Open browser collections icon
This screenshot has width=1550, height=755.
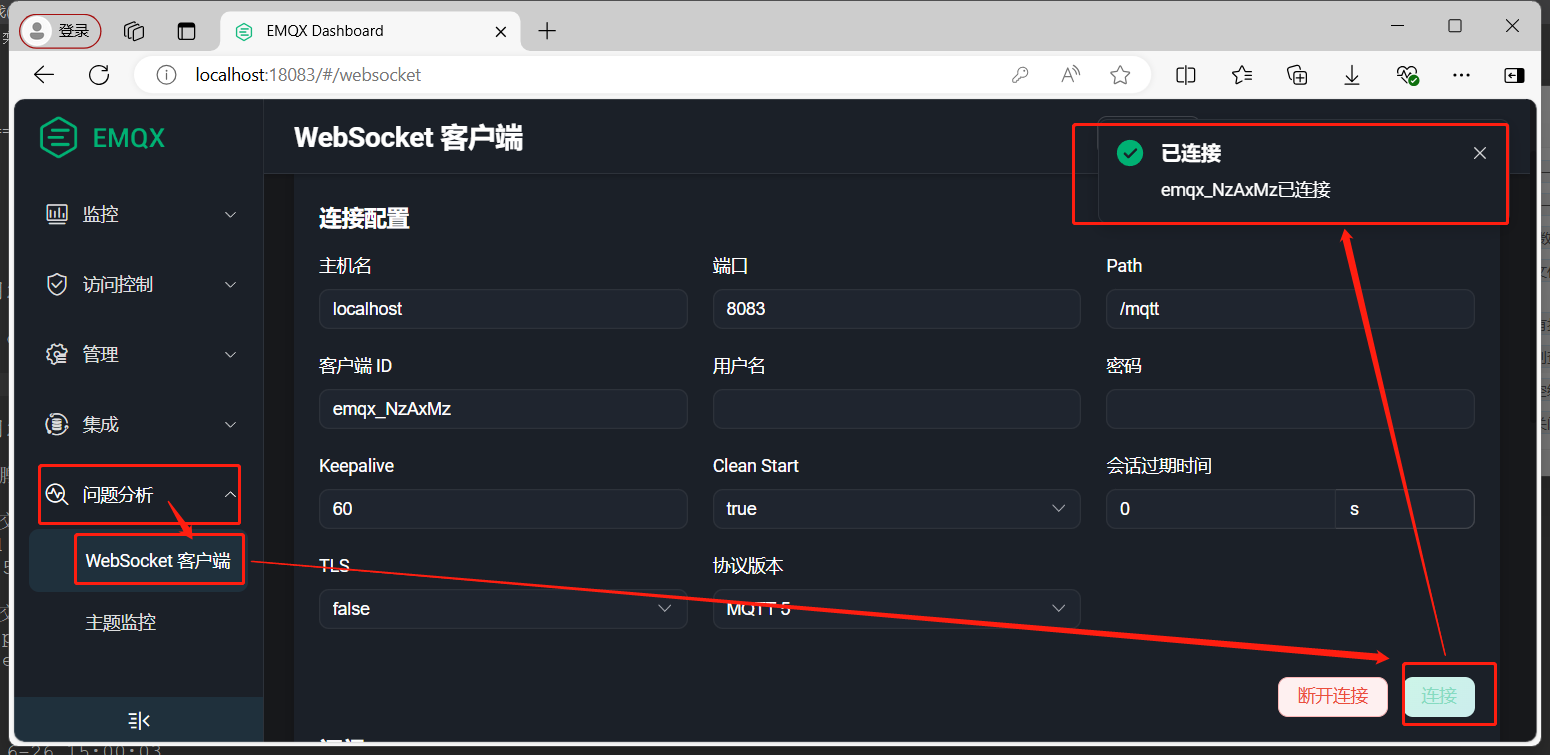(1297, 75)
